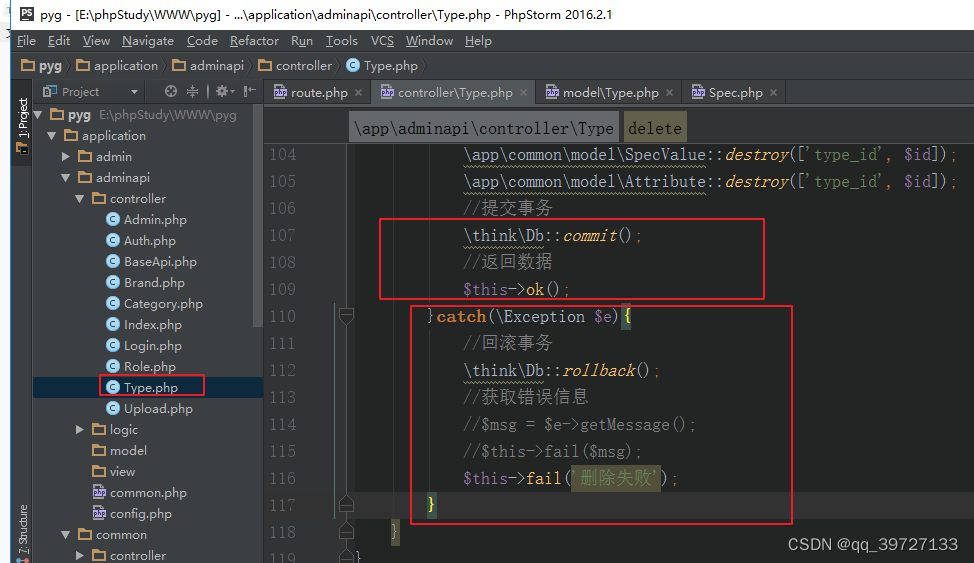This screenshot has height=563, width=974.
Task: Select common.php in the project tree
Action: point(139,493)
